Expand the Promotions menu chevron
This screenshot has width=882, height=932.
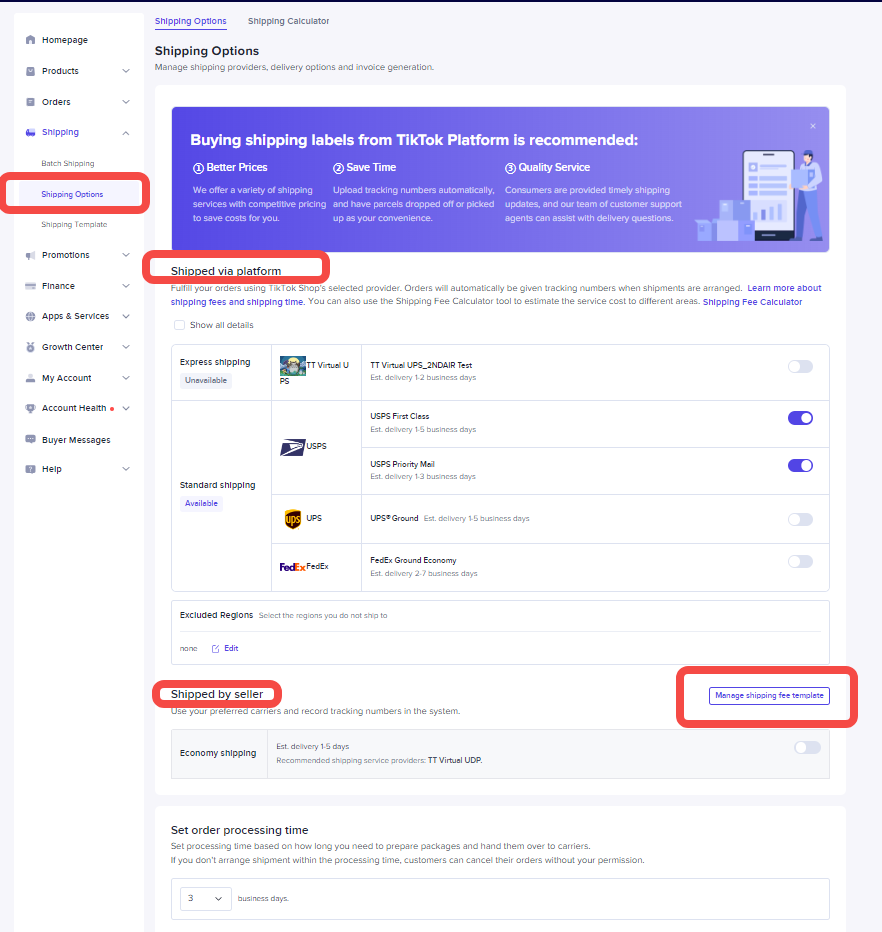click(x=126, y=255)
